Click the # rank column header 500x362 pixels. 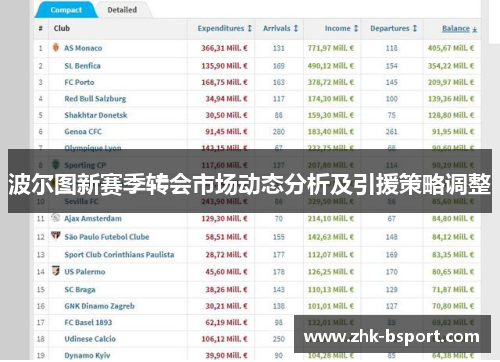pyautogui.click(x=41, y=28)
